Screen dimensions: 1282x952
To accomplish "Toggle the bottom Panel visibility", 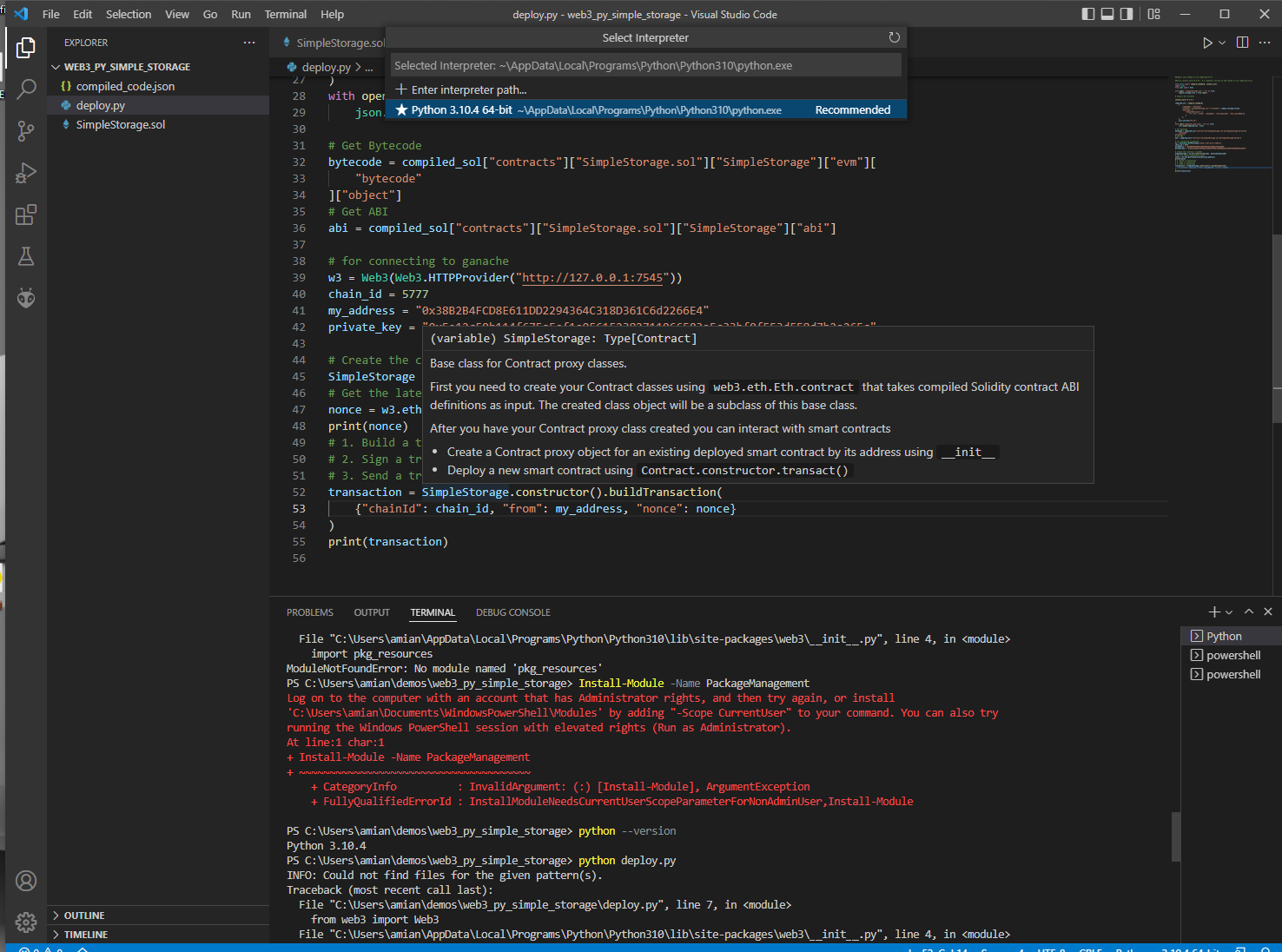I will point(1107,14).
